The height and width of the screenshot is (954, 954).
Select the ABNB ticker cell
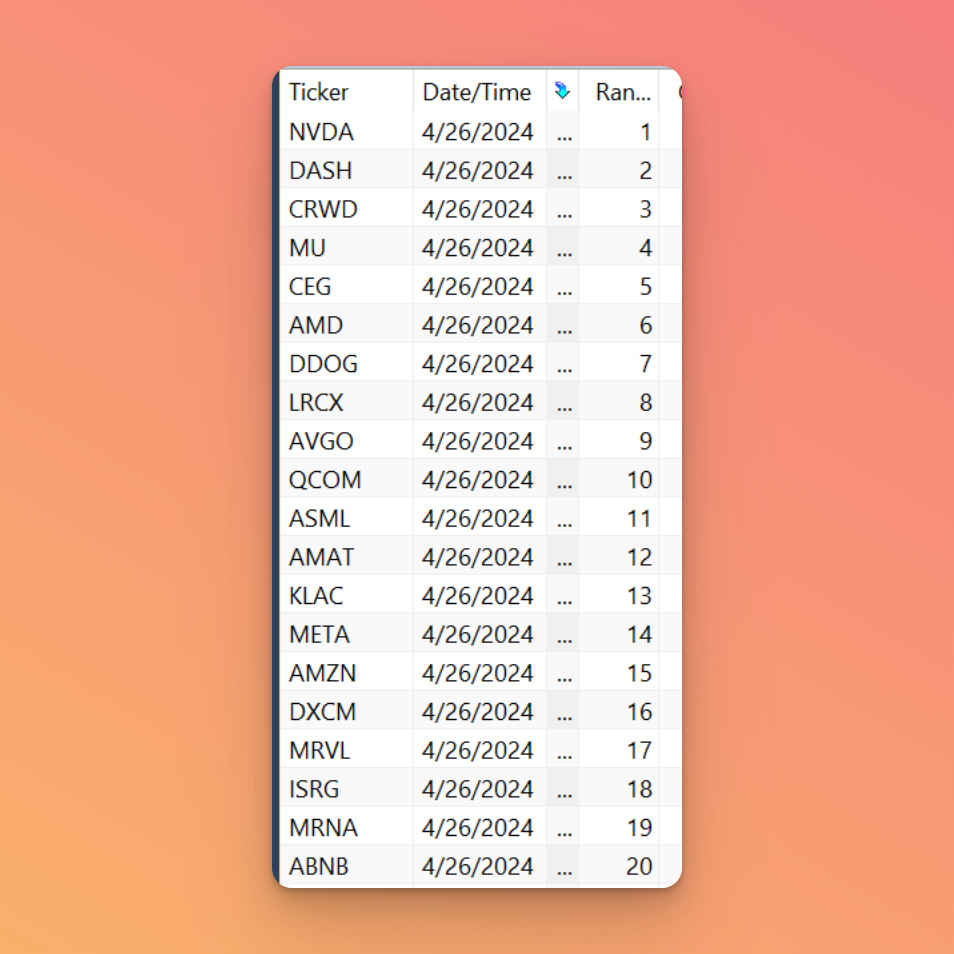(x=346, y=866)
